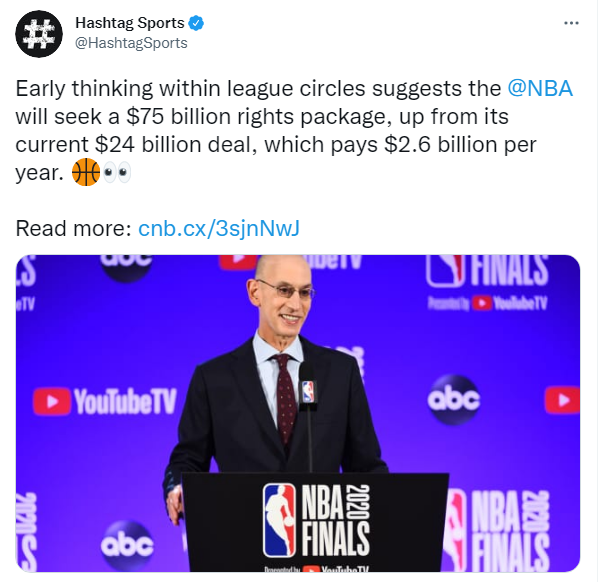Open the three-dot more options menu

pyautogui.click(x=571, y=23)
